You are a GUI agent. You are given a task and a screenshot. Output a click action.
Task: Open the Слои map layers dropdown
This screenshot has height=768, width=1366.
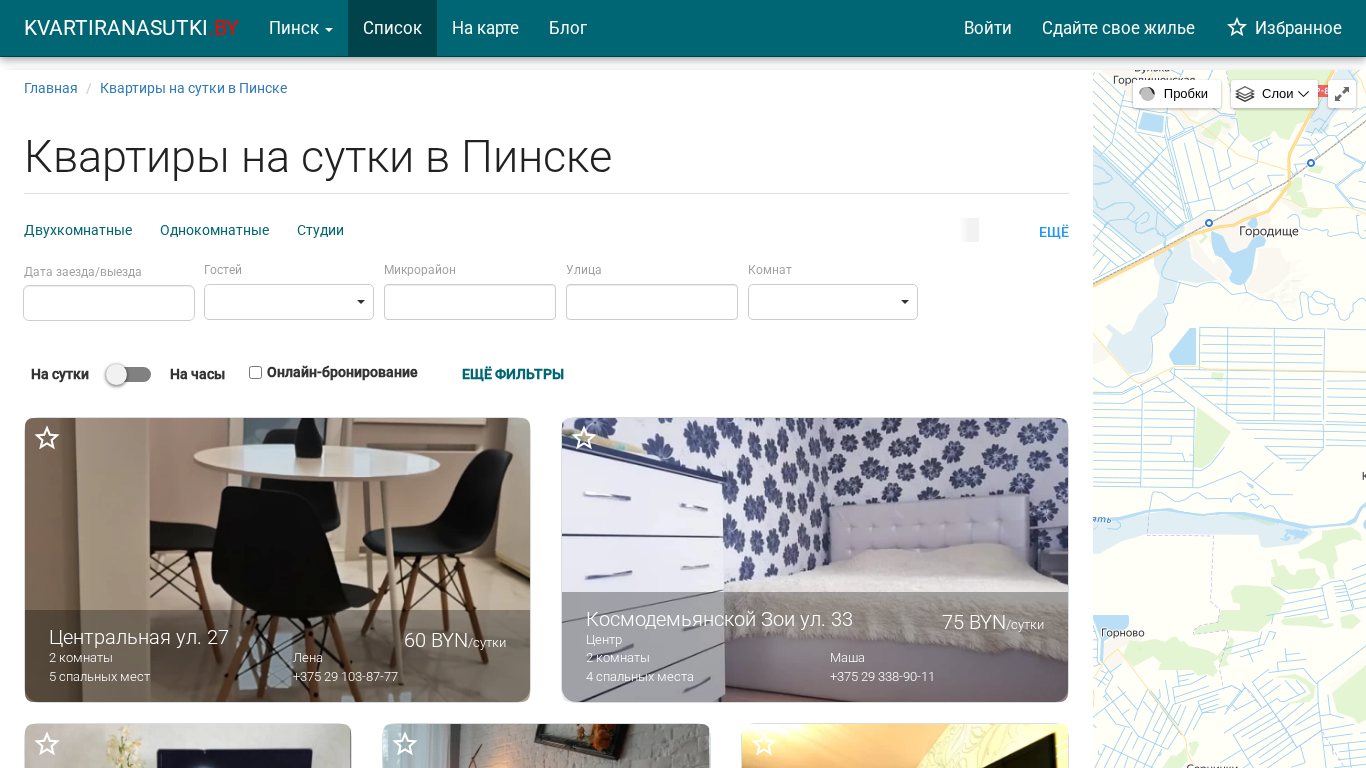click(1273, 94)
